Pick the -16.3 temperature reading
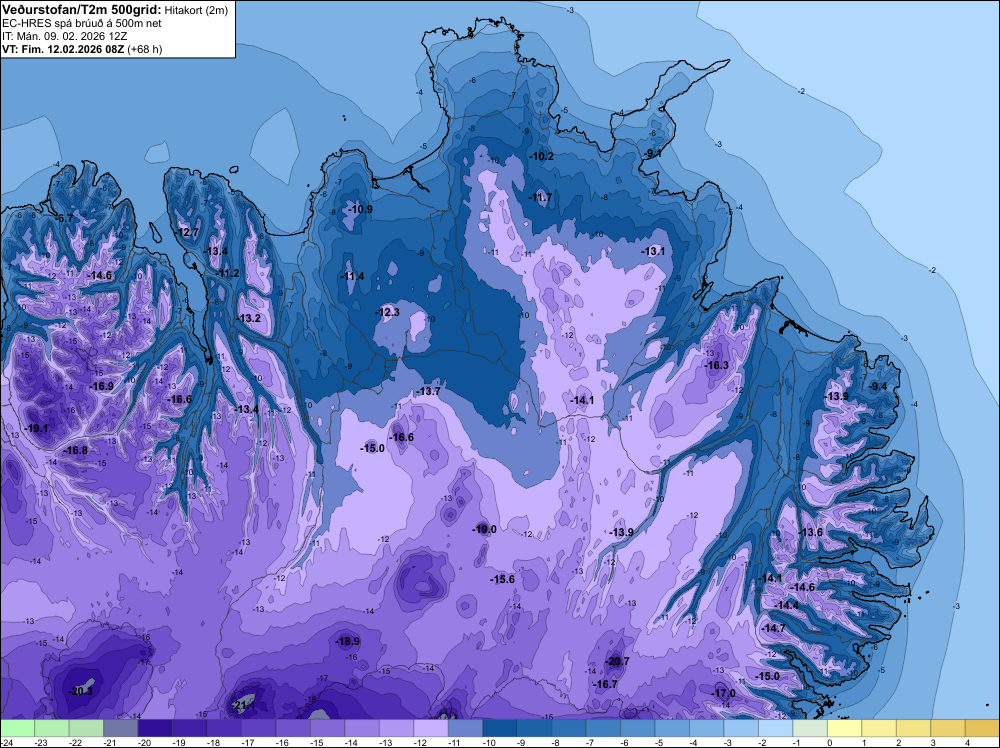Viewport: 1000px width, 748px height. (716, 365)
